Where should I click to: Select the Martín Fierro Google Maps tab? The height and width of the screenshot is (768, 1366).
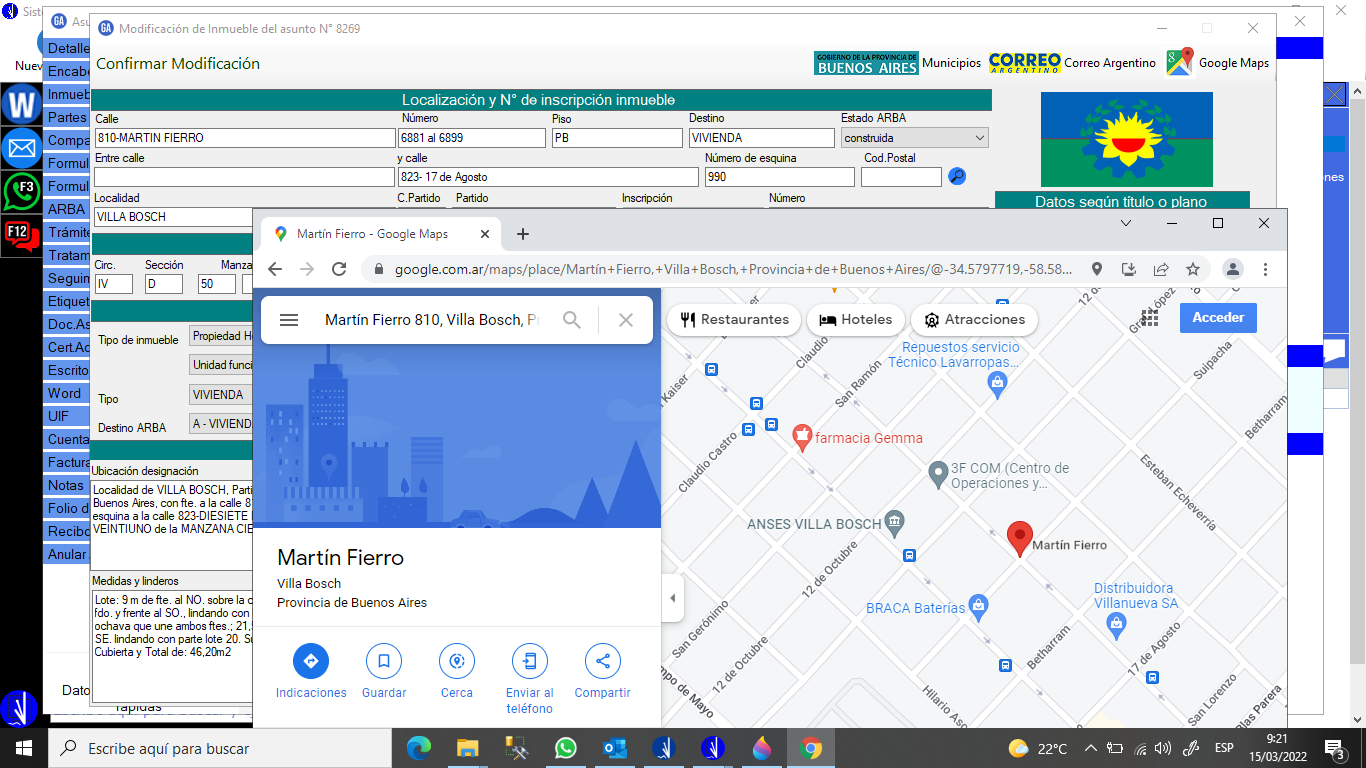point(372,234)
